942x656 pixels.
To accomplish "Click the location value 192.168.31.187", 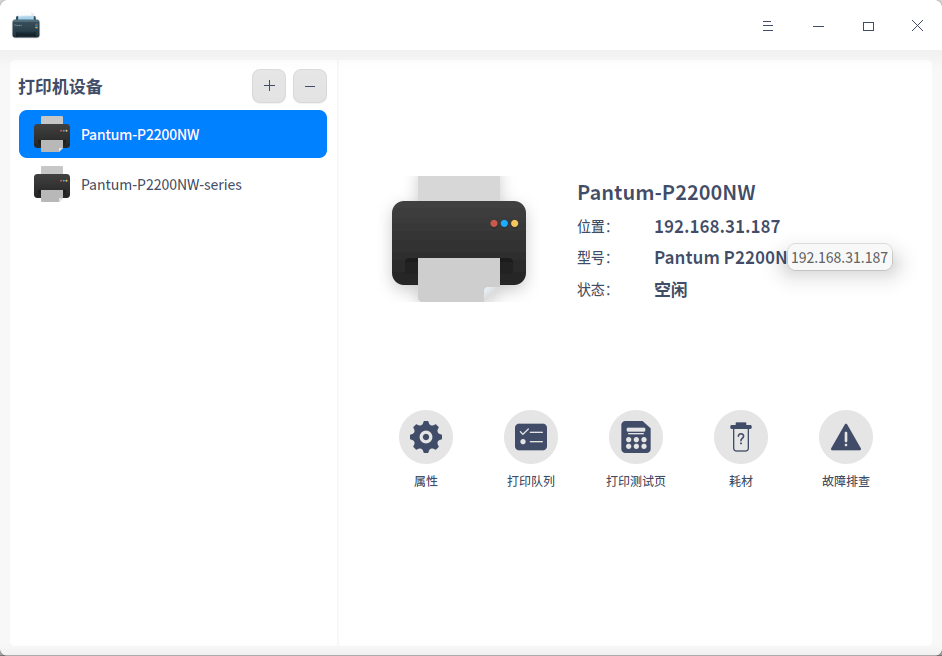I will (717, 226).
